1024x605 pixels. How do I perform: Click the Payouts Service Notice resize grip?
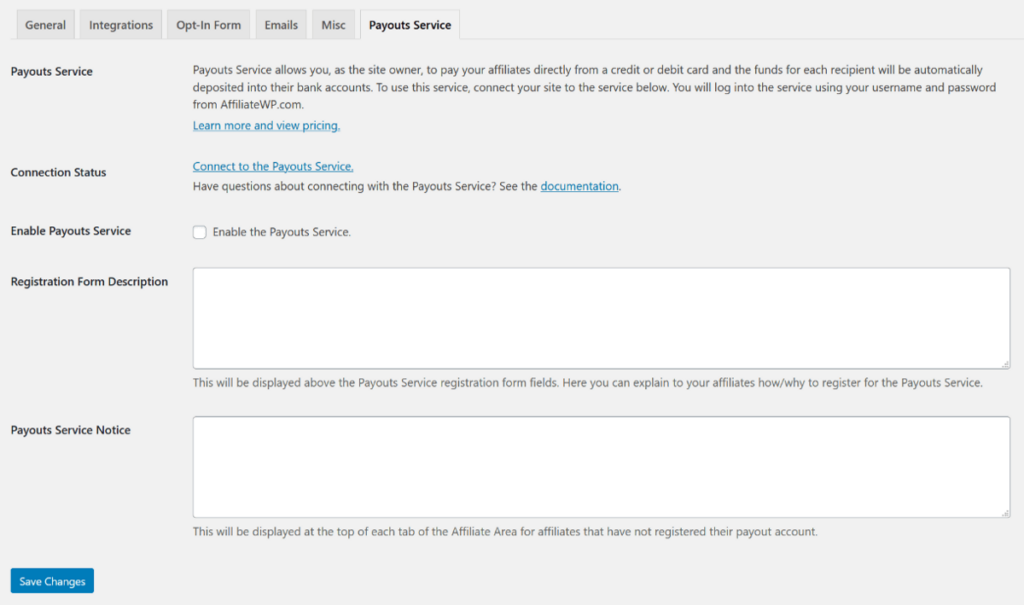coord(1005,512)
